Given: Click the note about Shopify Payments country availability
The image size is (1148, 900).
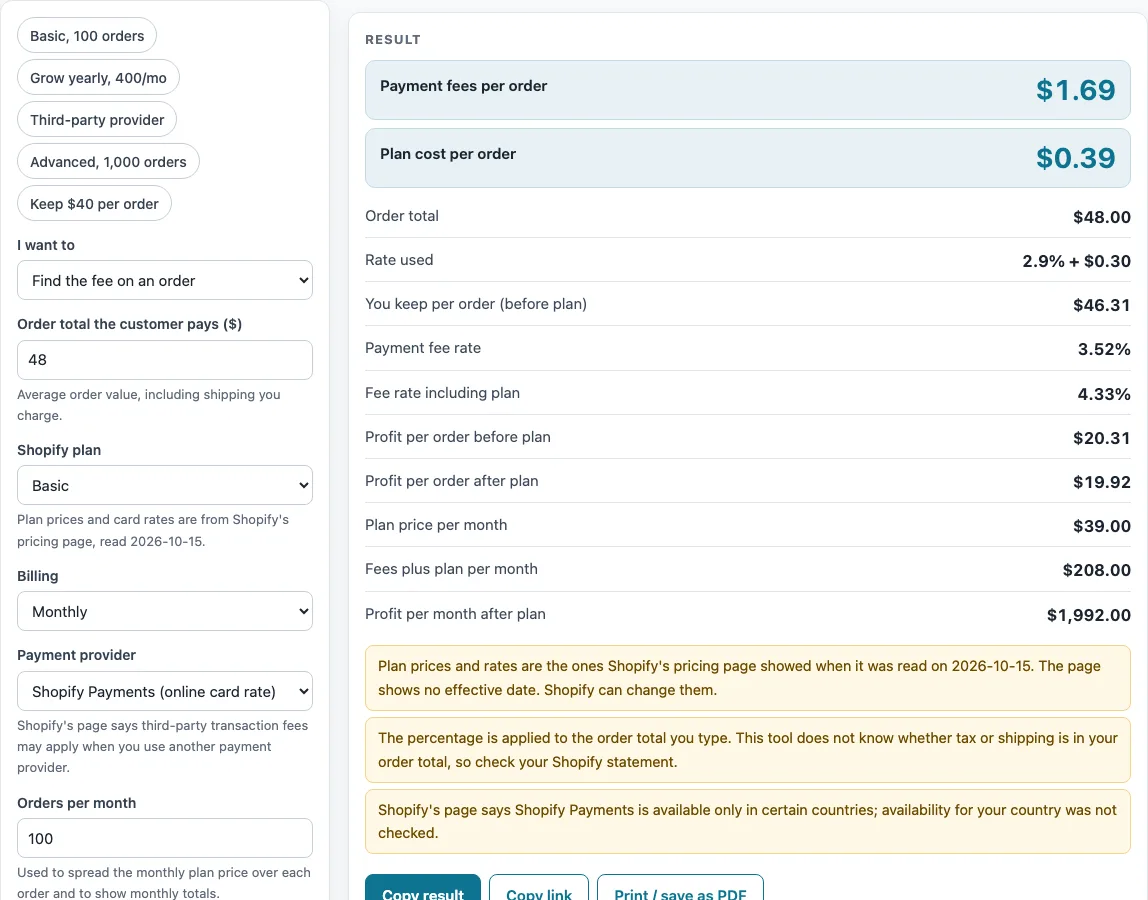Looking at the screenshot, I should click(x=748, y=822).
